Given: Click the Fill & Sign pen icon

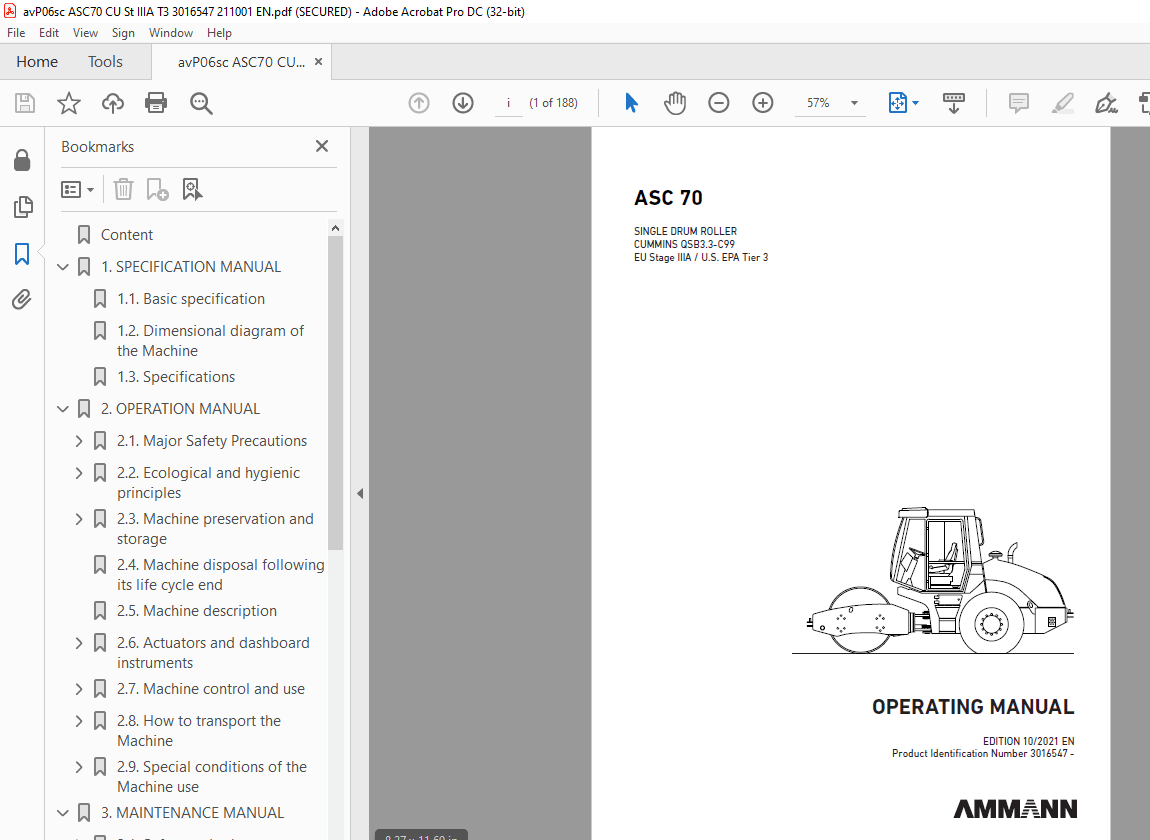Looking at the screenshot, I should point(1106,103).
